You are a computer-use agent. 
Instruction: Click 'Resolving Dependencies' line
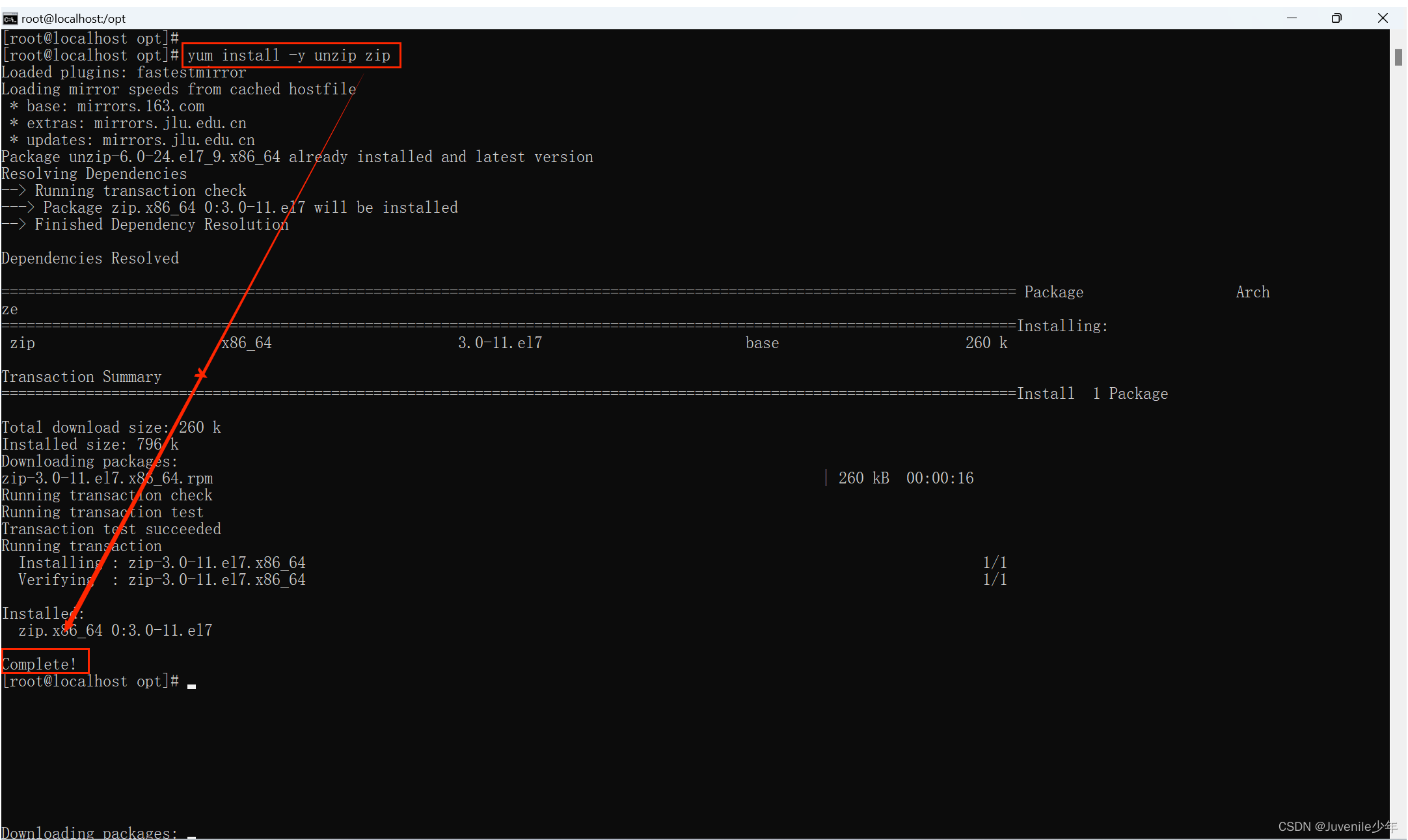point(94,174)
